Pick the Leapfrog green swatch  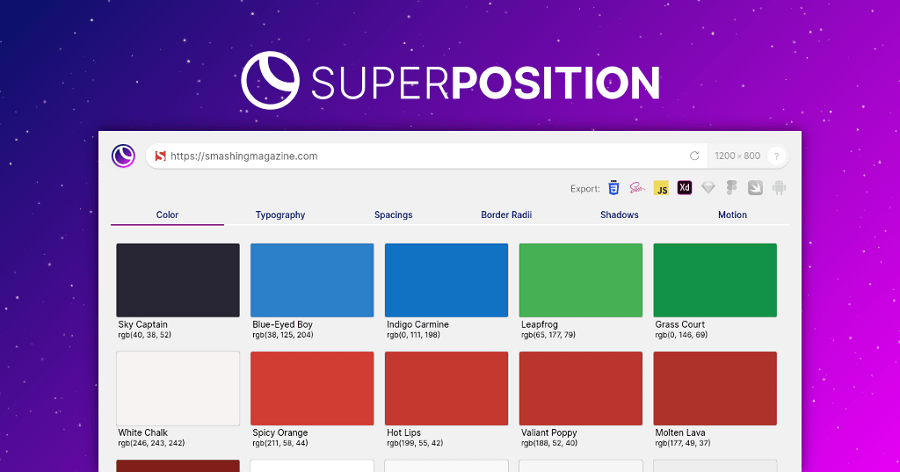click(580, 280)
